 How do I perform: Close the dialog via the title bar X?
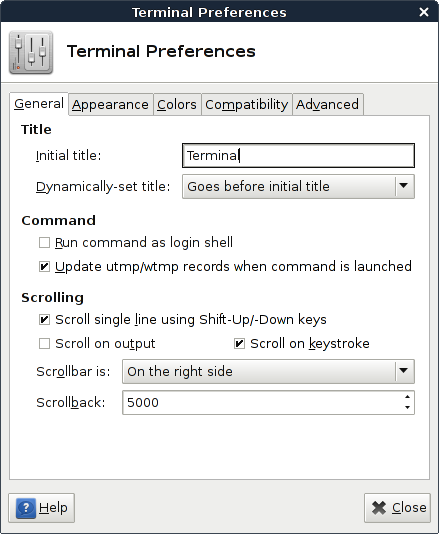[x=424, y=12]
